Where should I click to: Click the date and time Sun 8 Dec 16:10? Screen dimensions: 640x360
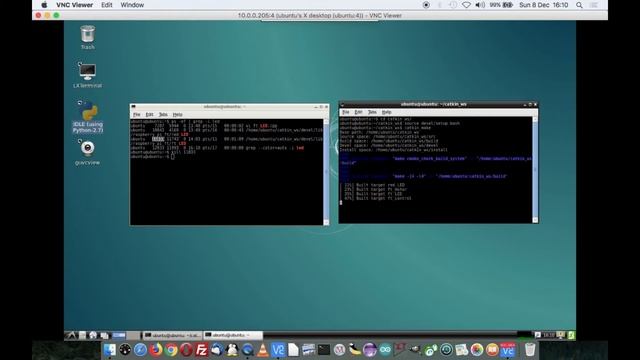(x=543, y=5)
